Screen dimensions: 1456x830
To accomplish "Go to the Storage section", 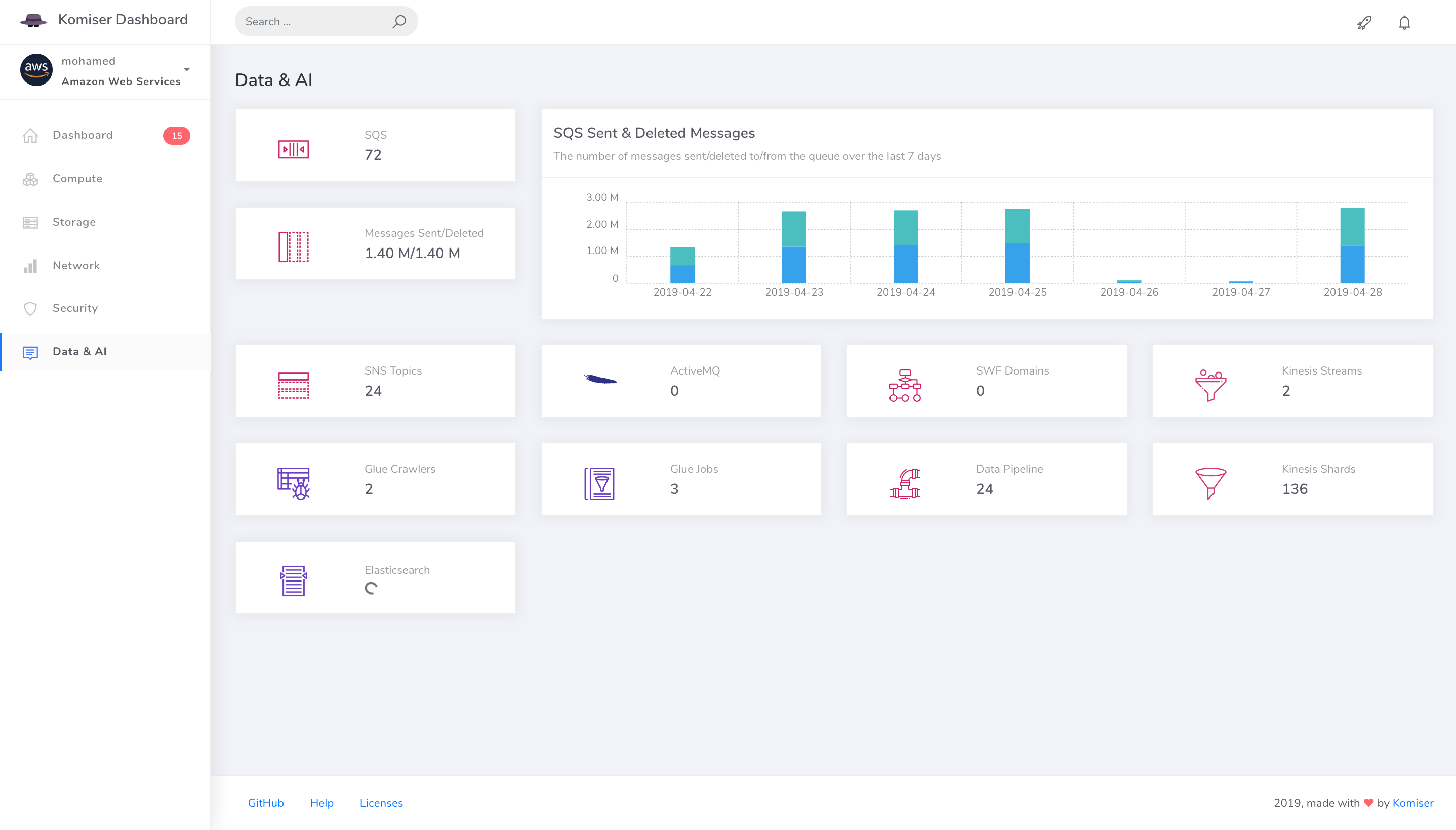I will click(74, 222).
